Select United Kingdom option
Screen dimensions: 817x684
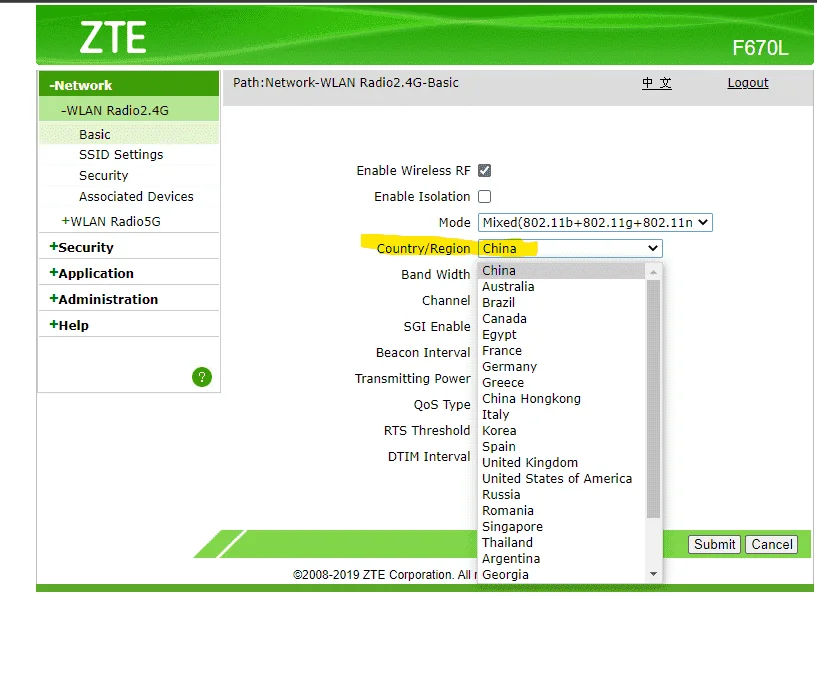562,463
